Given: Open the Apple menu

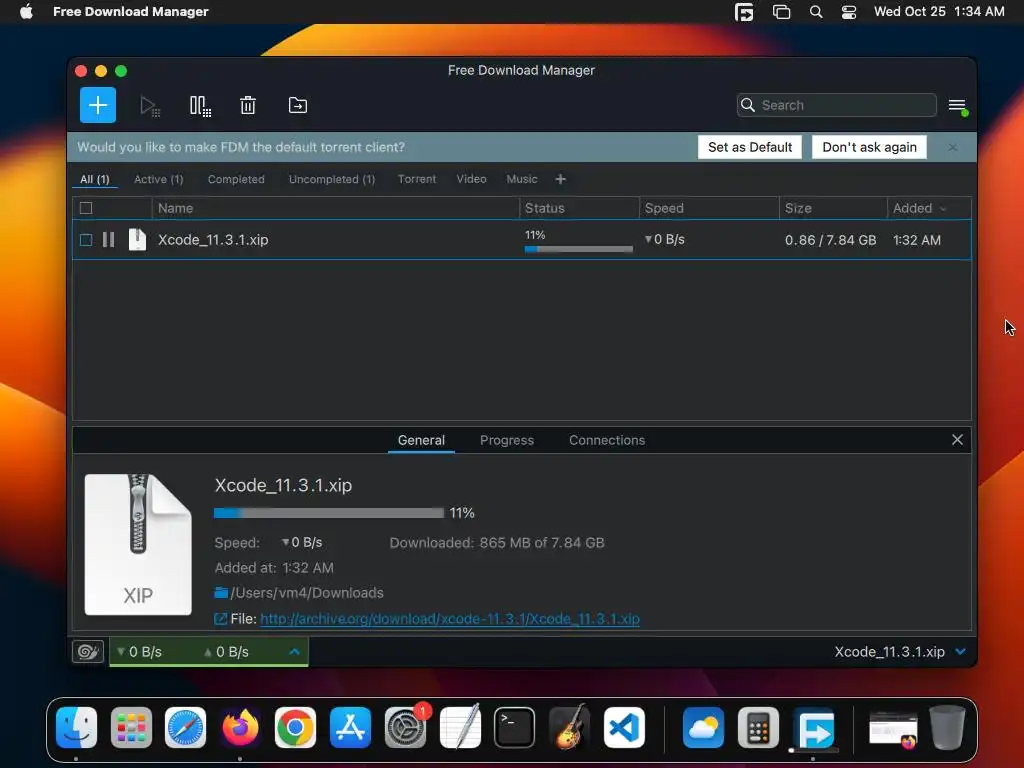Looking at the screenshot, I should pyautogui.click(x=26, y=12).
